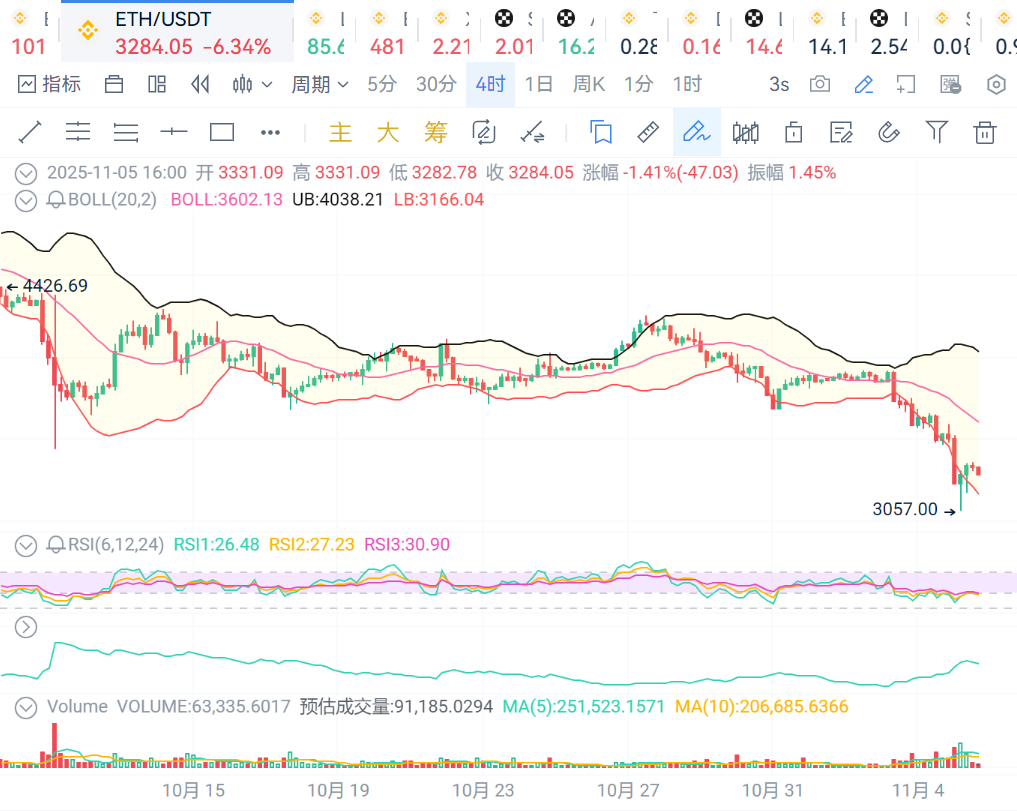Click the trash icon to delete drawings
This screenshot has width=1017, height=811.
tap(985, 132)
